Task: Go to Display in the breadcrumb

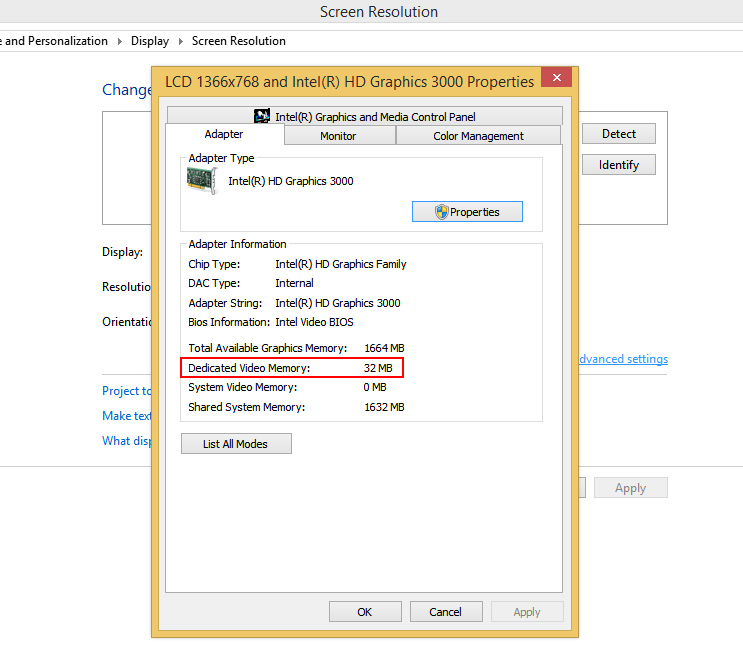Action: (150, 41)
